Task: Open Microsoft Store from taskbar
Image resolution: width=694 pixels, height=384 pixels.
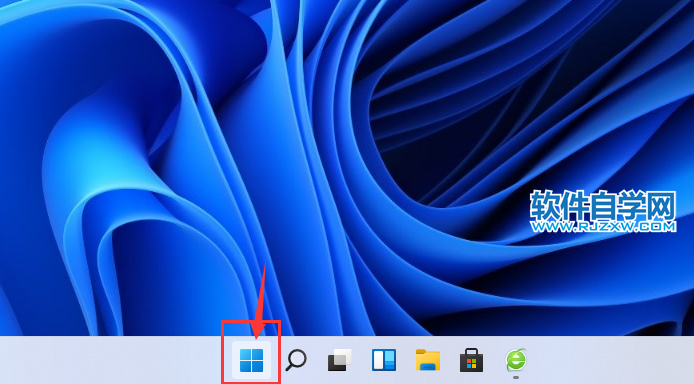Action: [471, 360]
